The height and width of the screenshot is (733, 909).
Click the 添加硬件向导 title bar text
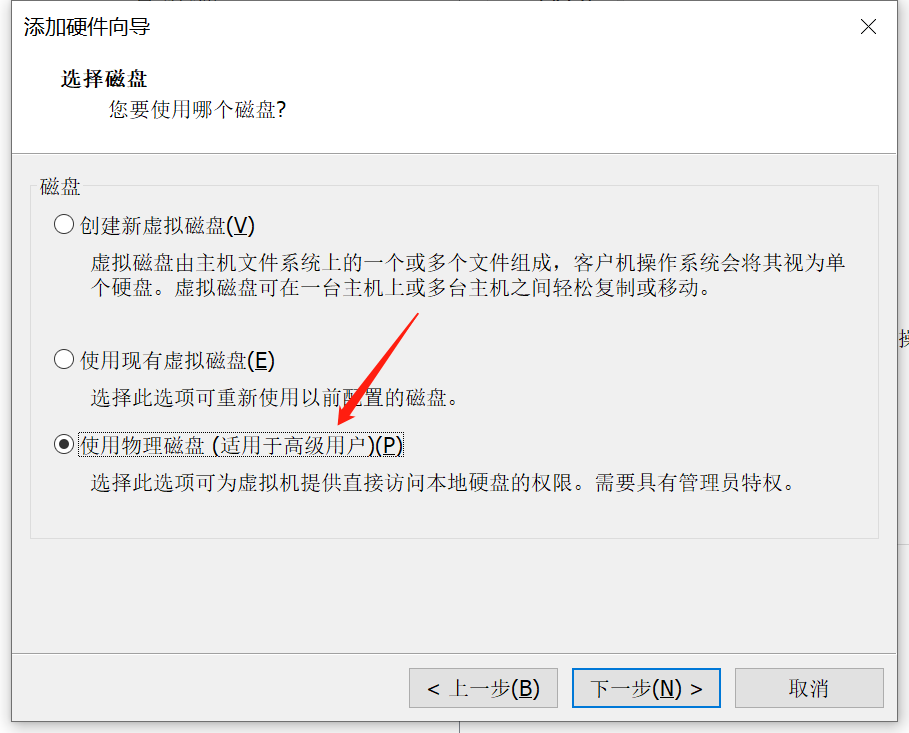click(87, 27)
